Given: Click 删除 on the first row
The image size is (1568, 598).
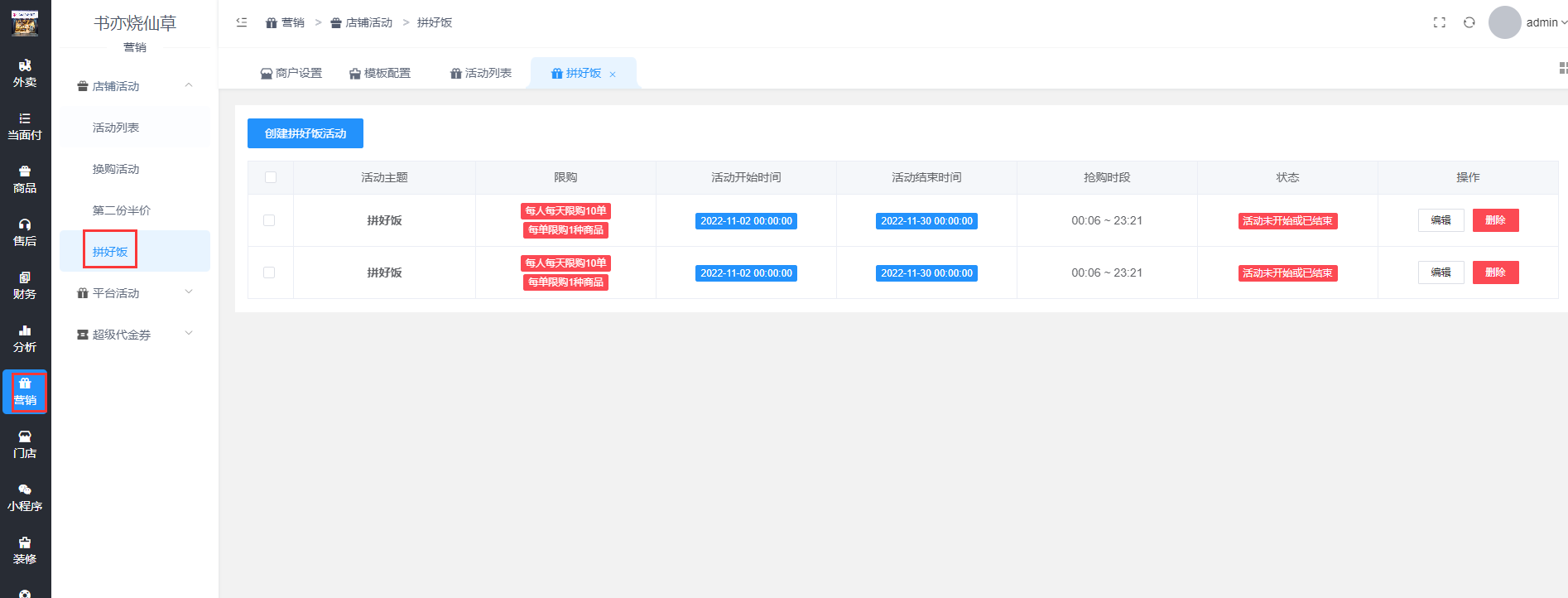Looking at the screenshot, I should [1496, 220].
